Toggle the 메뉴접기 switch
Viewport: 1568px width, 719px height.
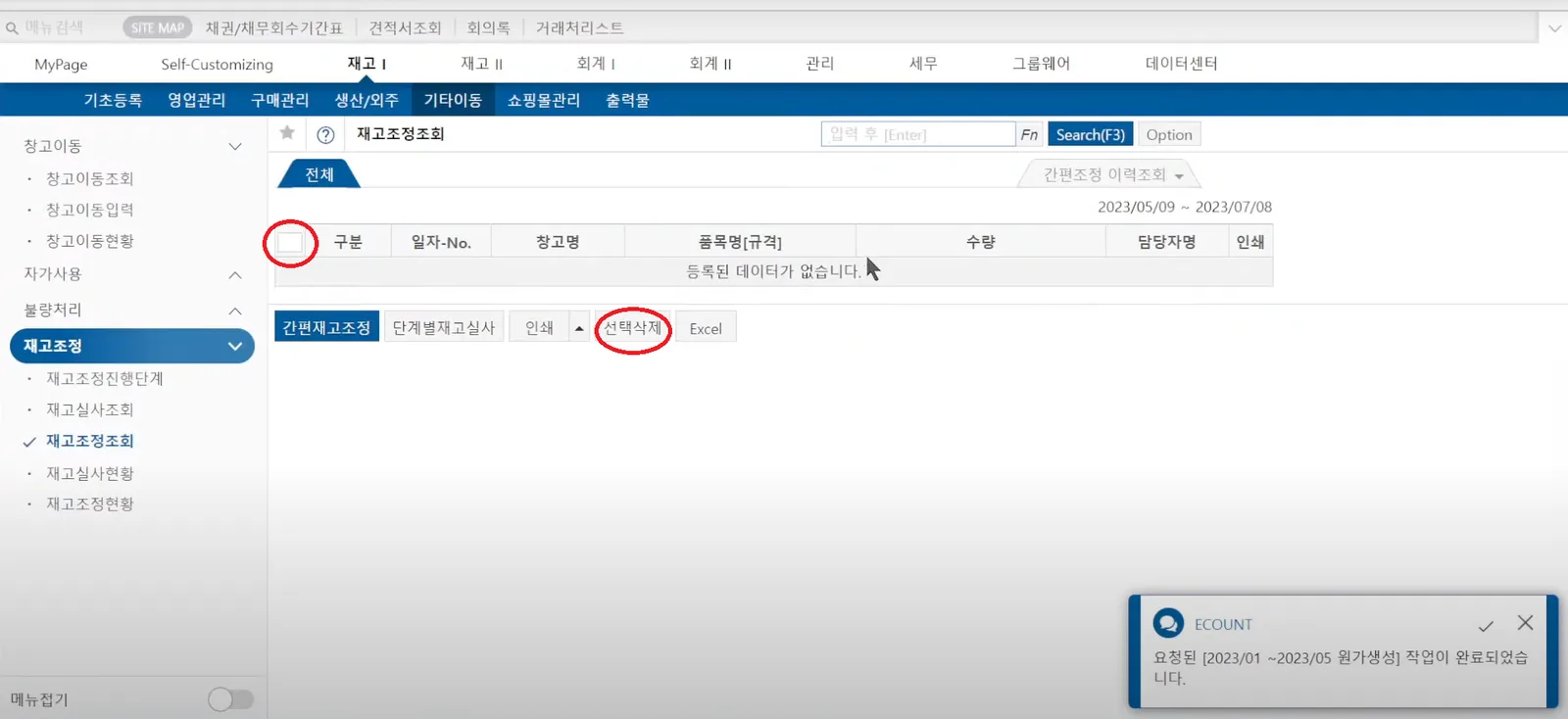230,698
